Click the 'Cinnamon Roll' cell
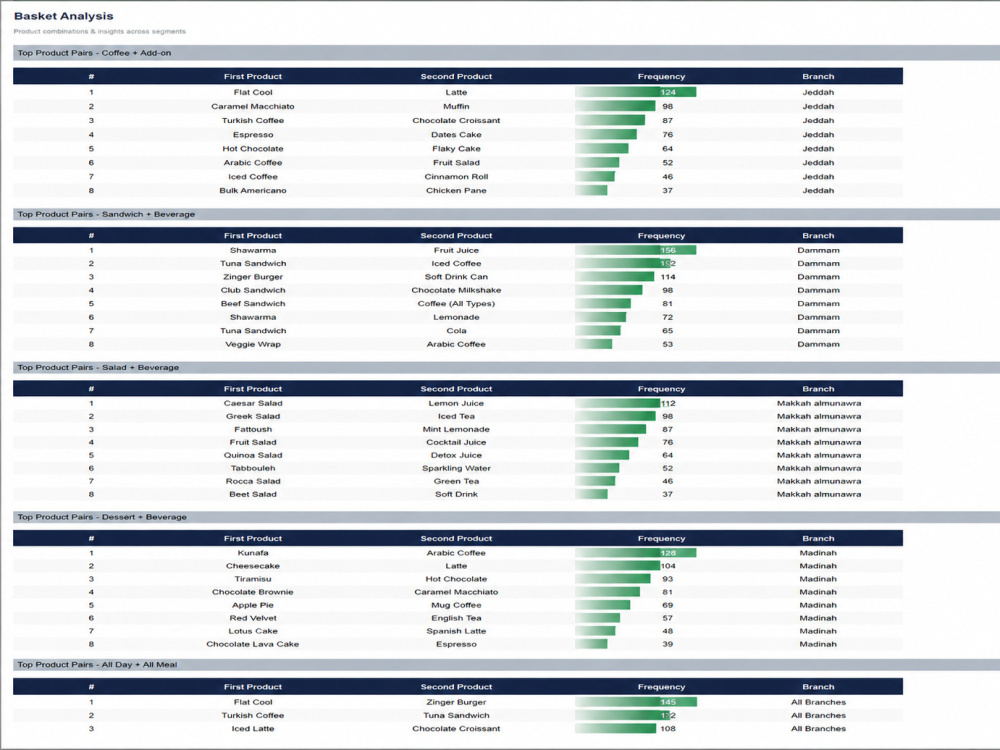 click(x=456, y=177)
